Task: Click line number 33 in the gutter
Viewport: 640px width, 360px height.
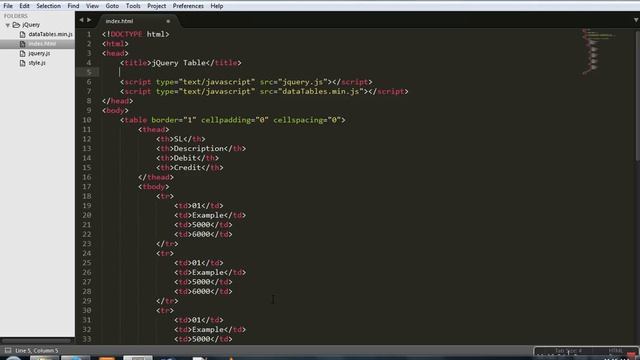Action: point(87,339)
